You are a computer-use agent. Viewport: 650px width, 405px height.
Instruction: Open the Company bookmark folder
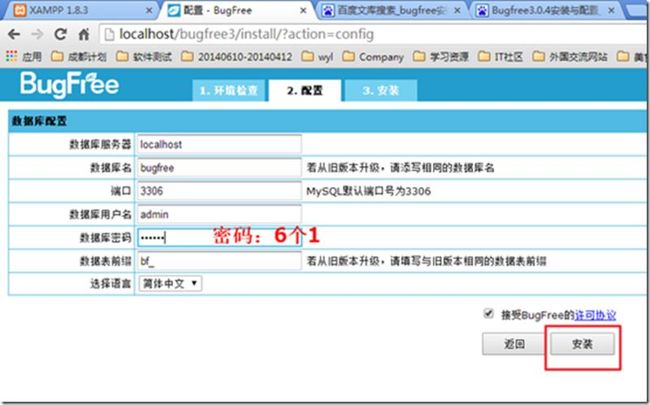(x=373, y=57)
